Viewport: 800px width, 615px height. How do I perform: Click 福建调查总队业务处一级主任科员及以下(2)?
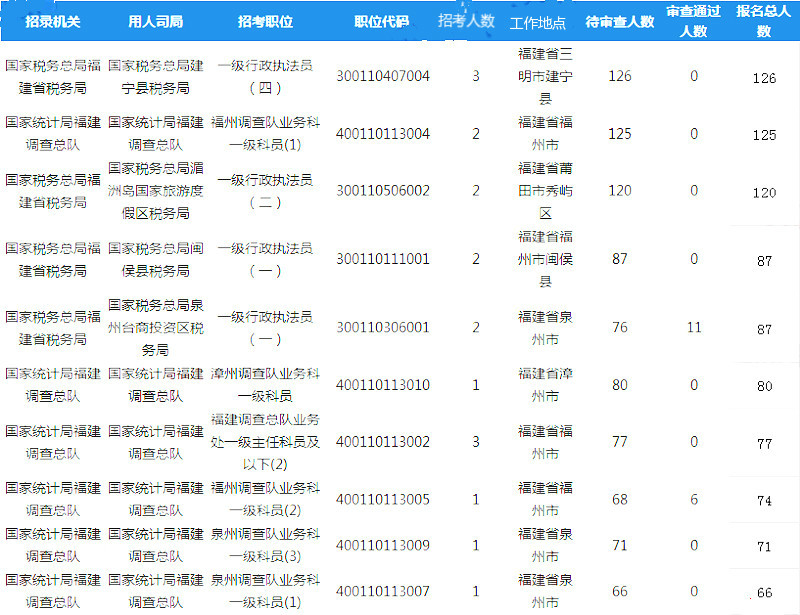(x=265, y=442)
